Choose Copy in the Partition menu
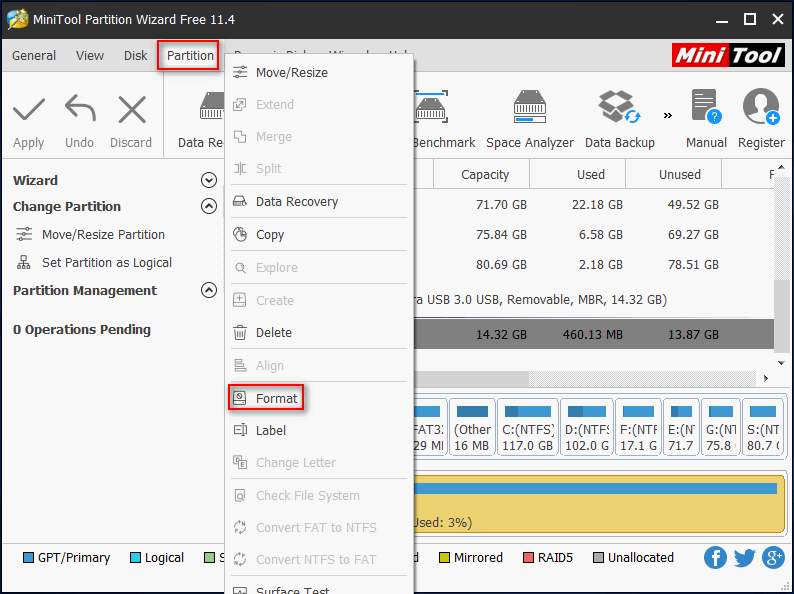Viewport: 794px width, 594px height. pos(319,234)
